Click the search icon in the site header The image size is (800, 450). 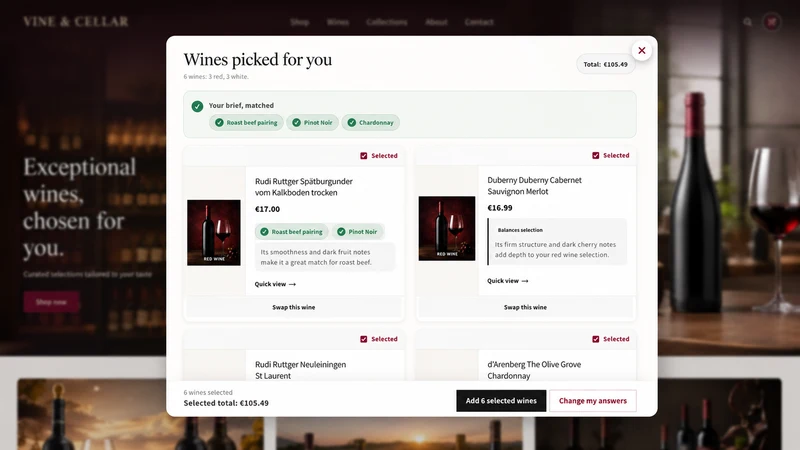click(x=747, y=22)
